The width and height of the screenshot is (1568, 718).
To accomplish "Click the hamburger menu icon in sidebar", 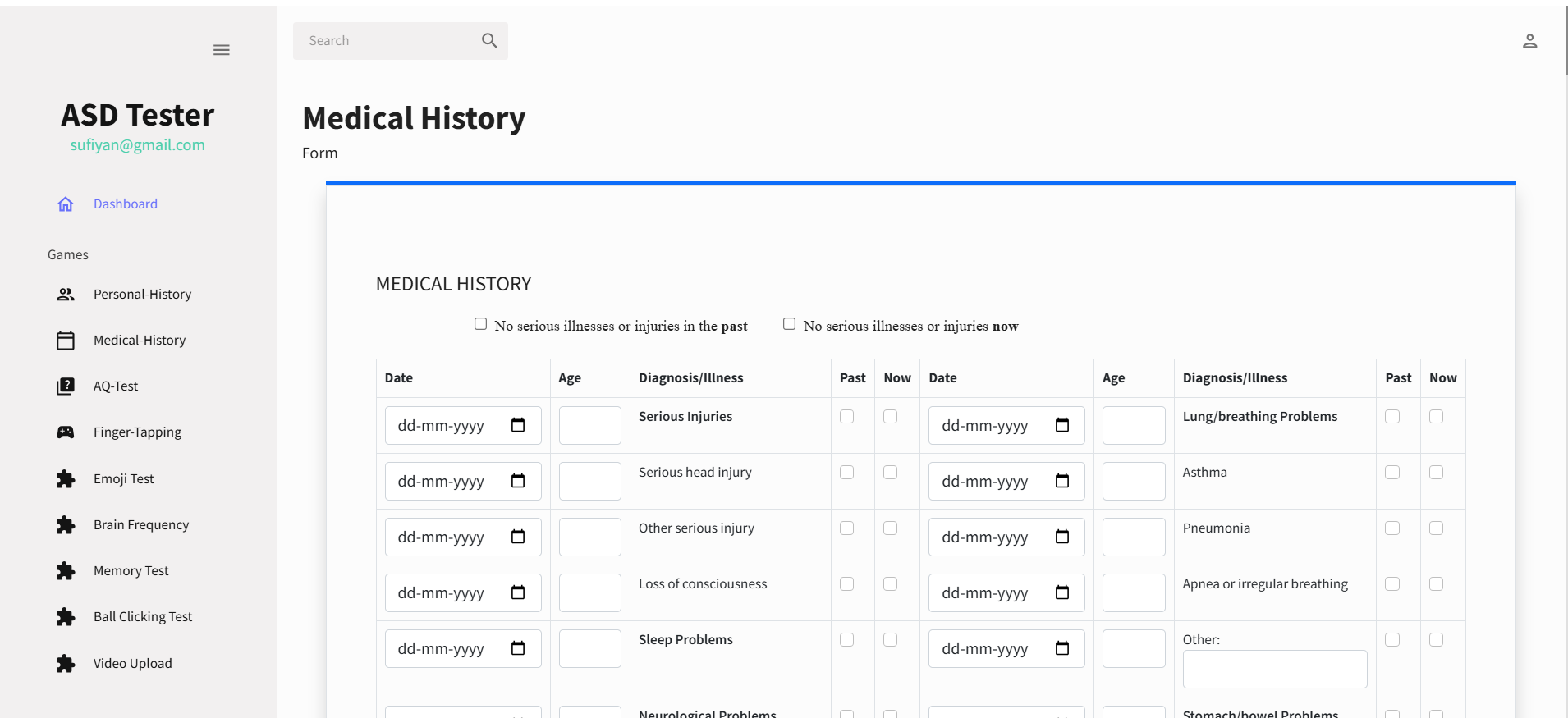I will pyautogui.click(x=222, y=50).
